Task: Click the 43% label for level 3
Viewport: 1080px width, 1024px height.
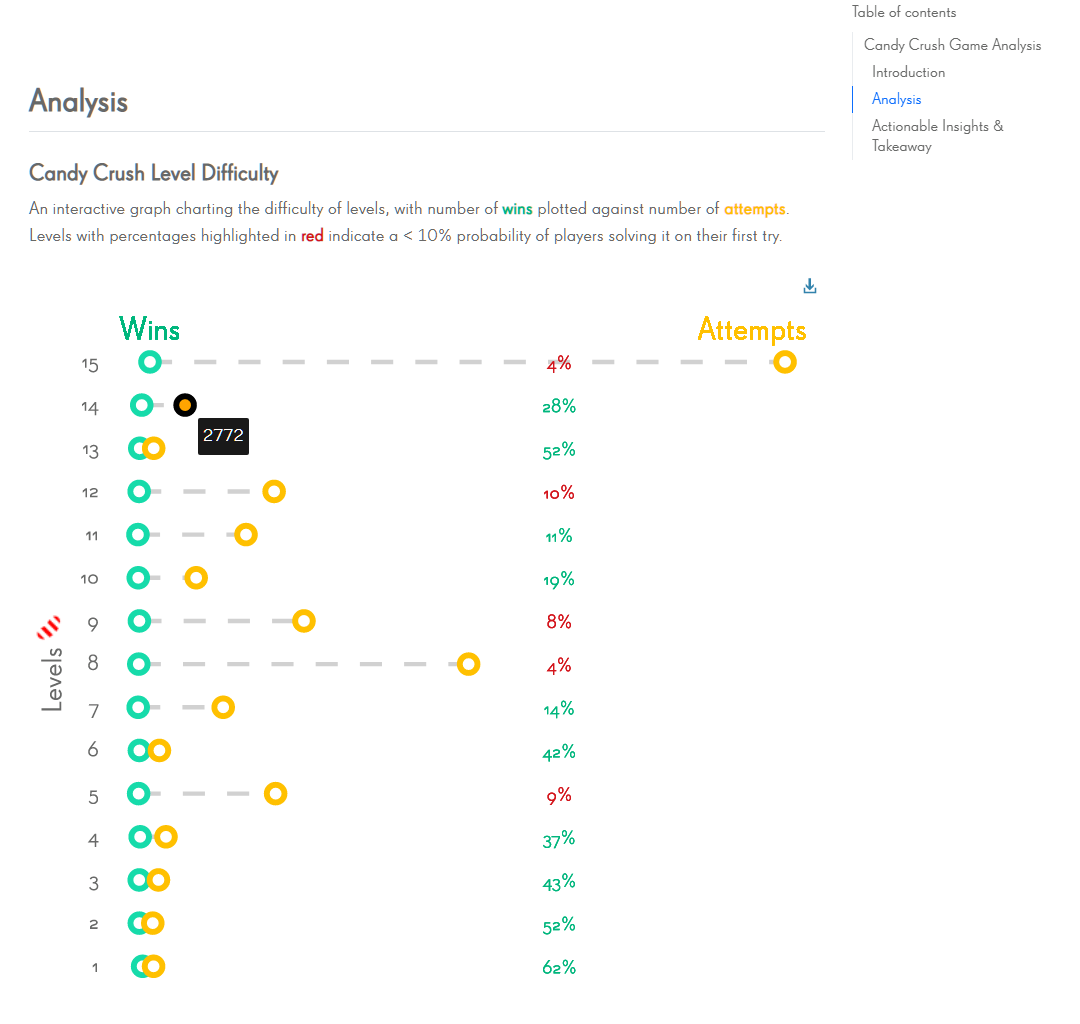Action: click(x=559, y=882)
